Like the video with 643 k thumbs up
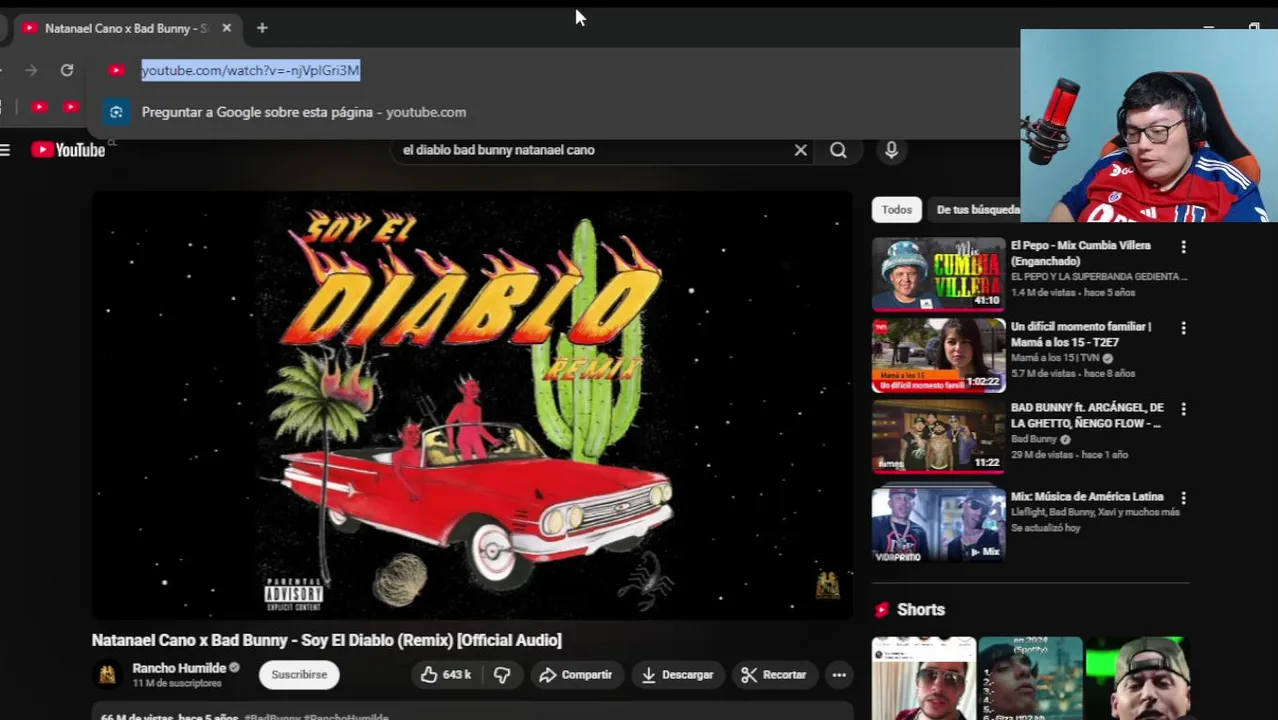The width and height of the screenshot is (1278, 720). click(446, 675)
